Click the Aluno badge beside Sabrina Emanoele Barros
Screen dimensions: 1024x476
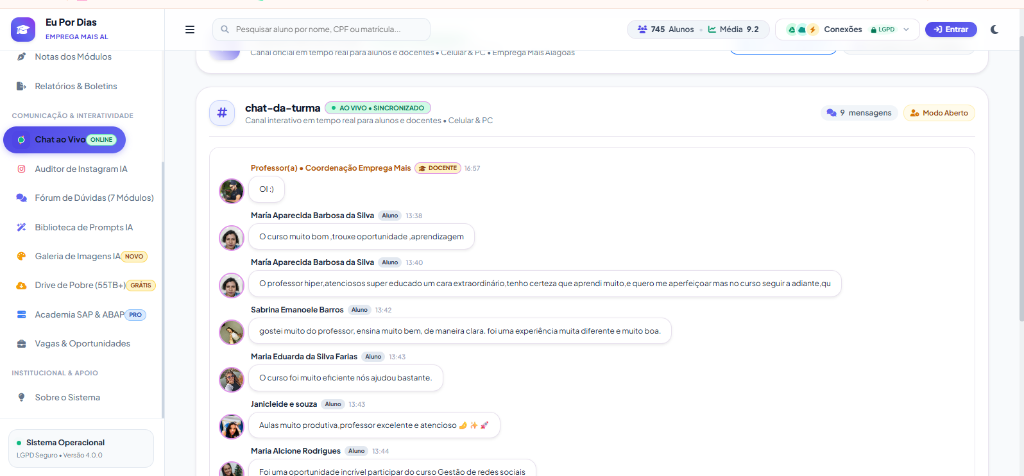coord(359,309)
